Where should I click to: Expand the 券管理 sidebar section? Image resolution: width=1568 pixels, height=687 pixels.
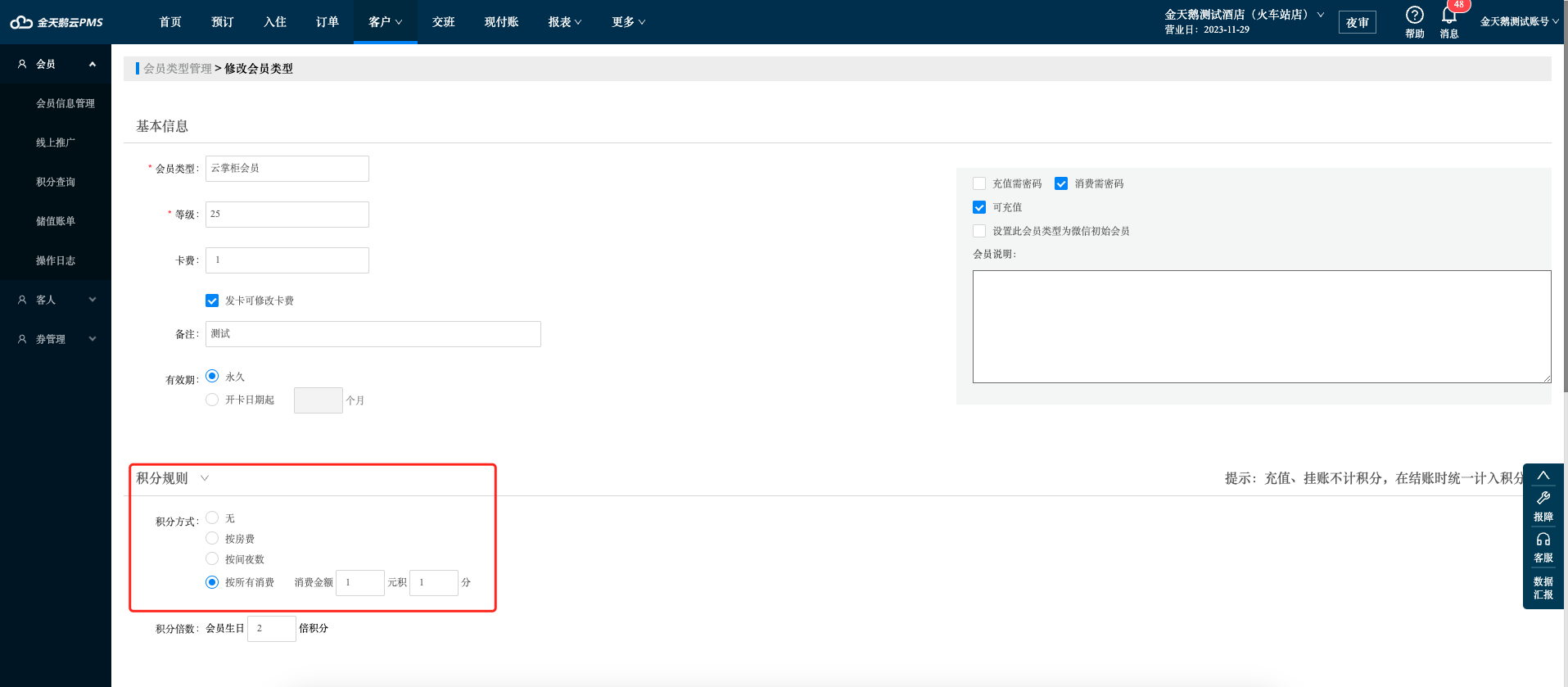tap(93, 339)
